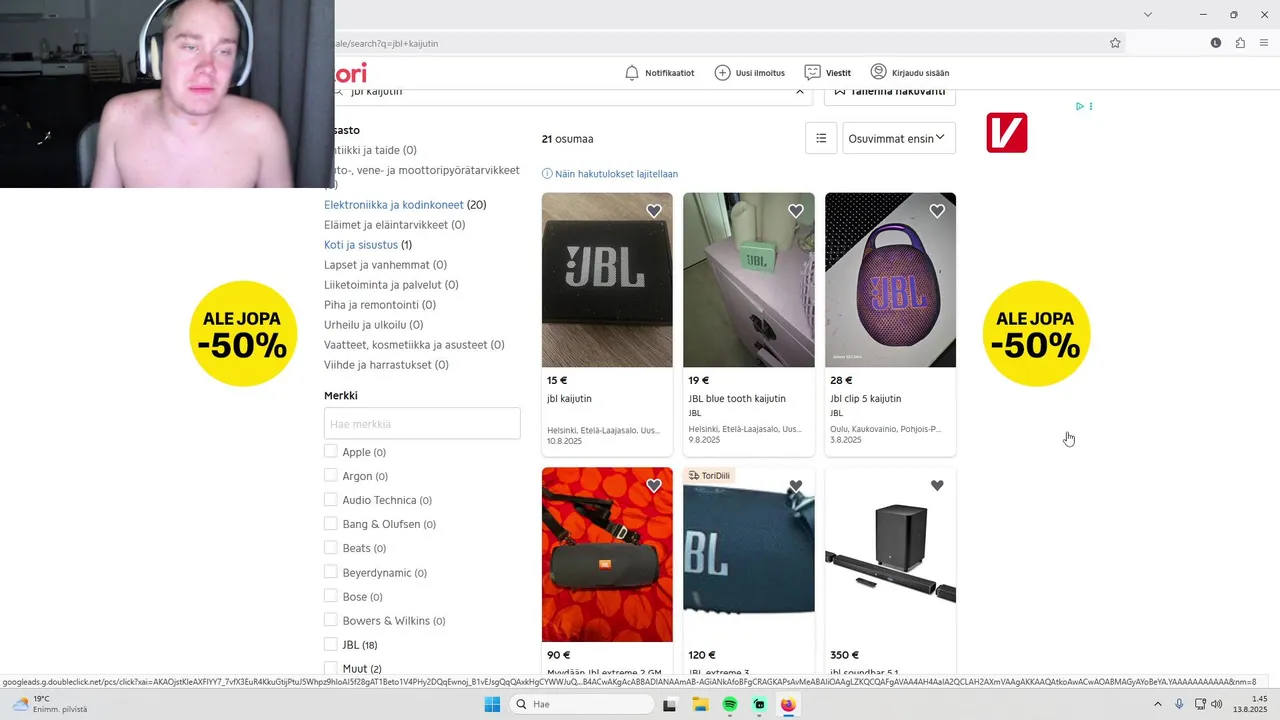Viewport: 1280px width, 720px height.
Task: Open the Firefox hamburger application menu
Action: (x=1265, y=43)
